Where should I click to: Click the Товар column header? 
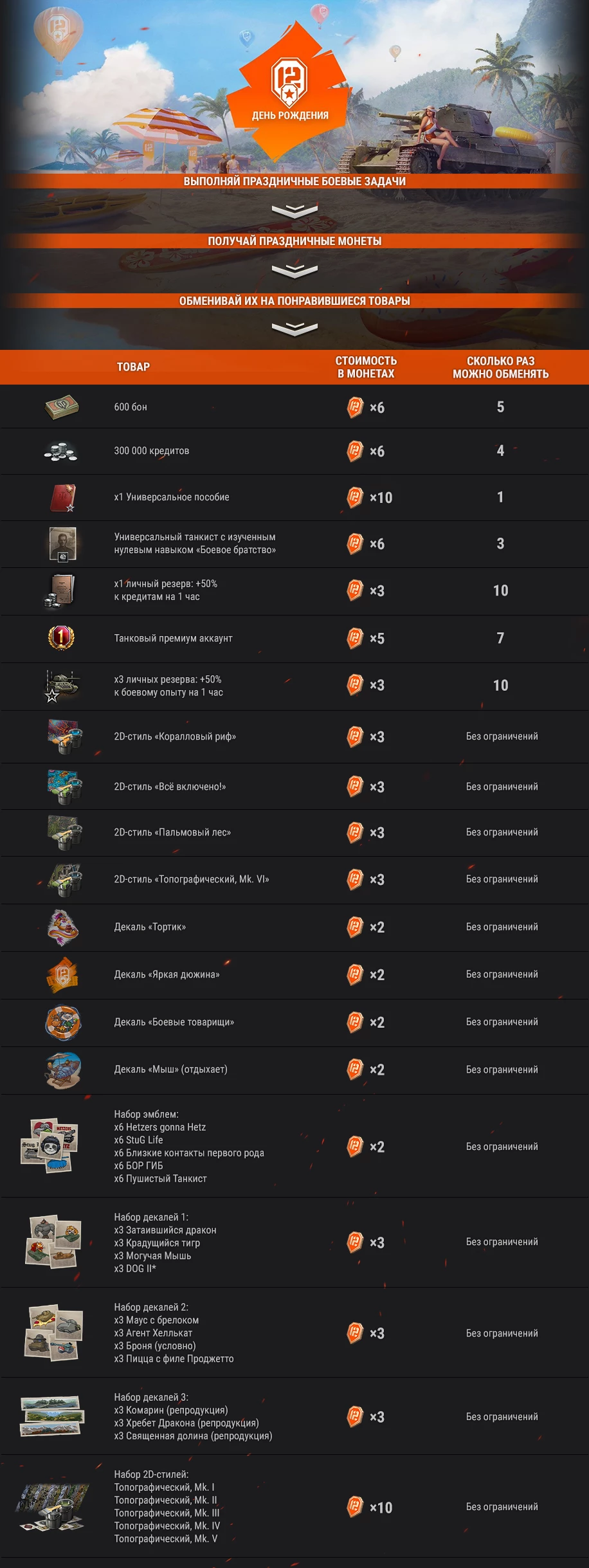(133, 367)
